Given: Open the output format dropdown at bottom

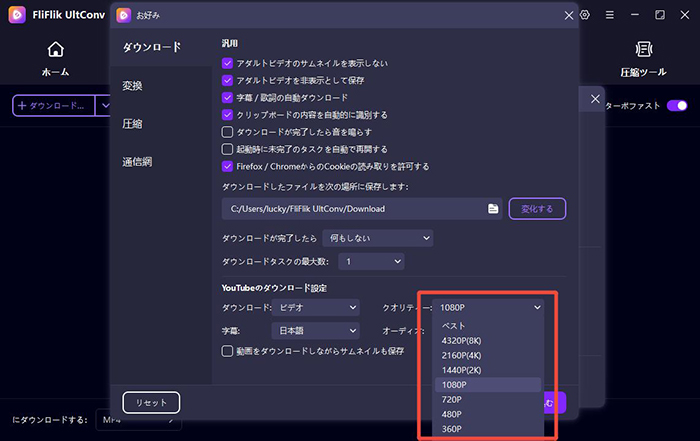Looking at the screenshot, I should click(x=138, y=420).
